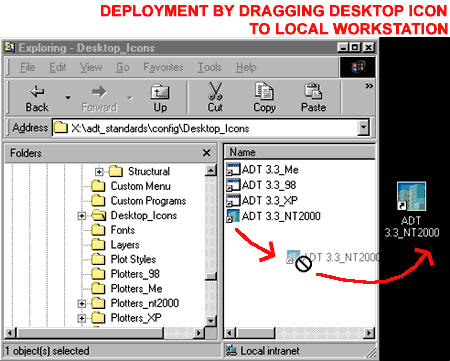The image size is (450, 361).
Task: Select the ADT 3.3_XP shortcut
Action: click(x=262, y=201)
